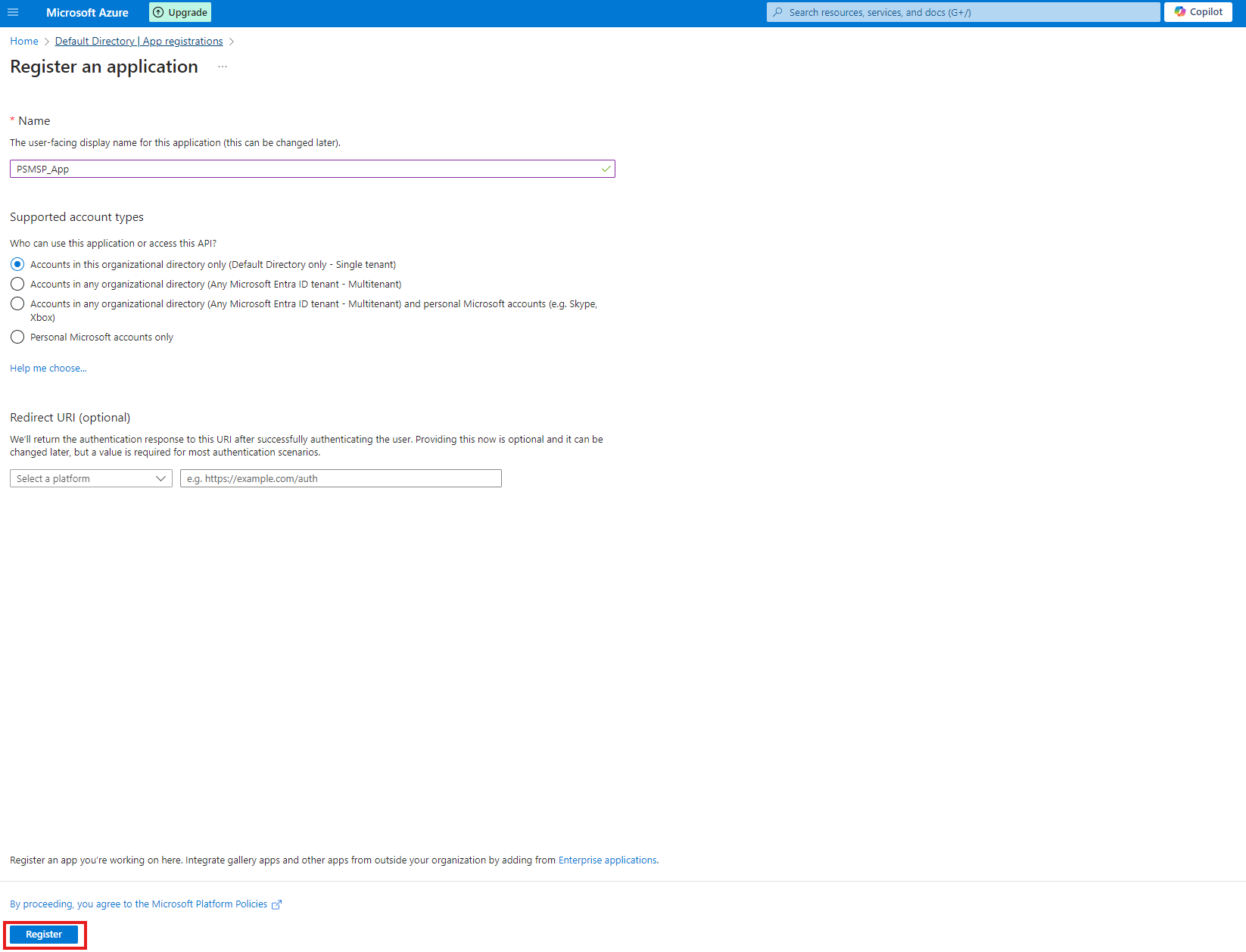Navigate to Default Directory App registrations breadcrumb
This screenshot has height=952, width=1246.
[139, 41]
